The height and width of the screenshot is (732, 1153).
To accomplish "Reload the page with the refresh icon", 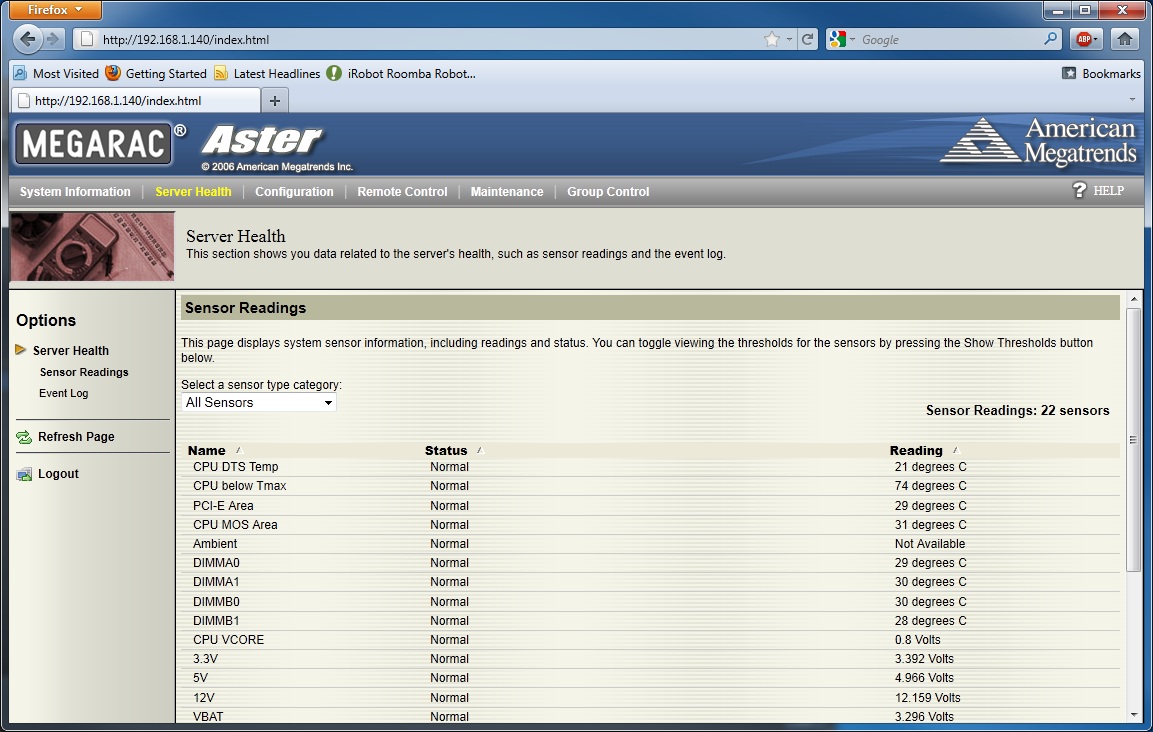I will pyautogui.click(x=807, y=39).
